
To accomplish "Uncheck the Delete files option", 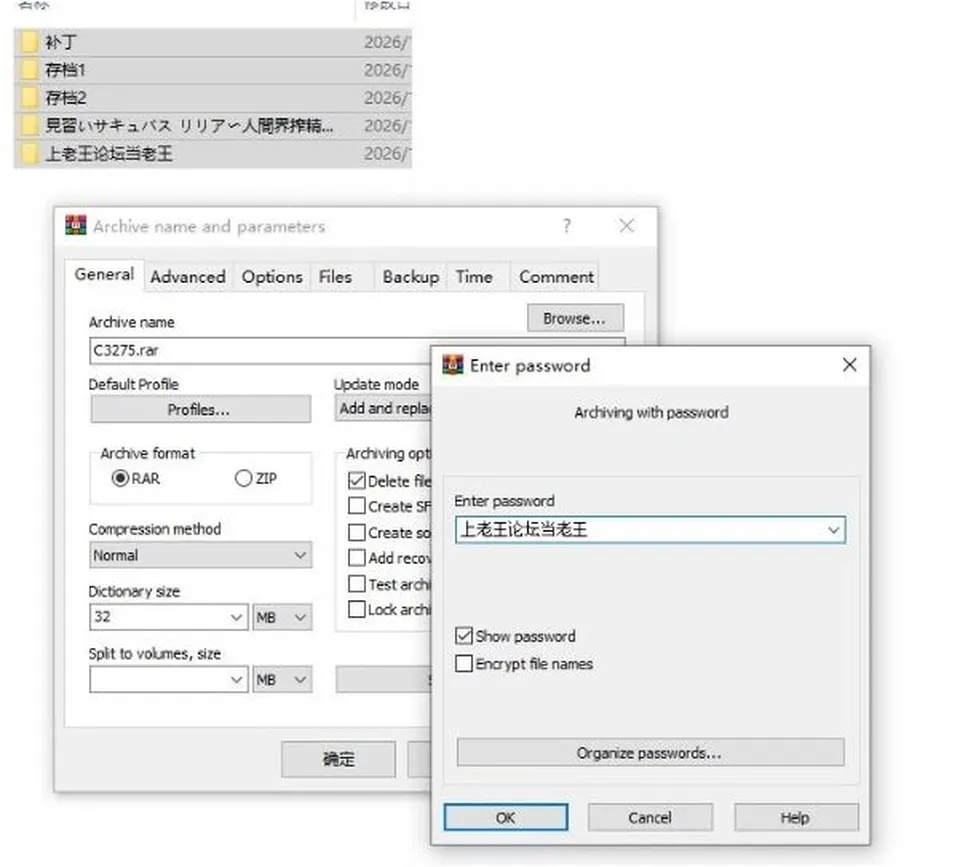I will click(x=356, y=481).
